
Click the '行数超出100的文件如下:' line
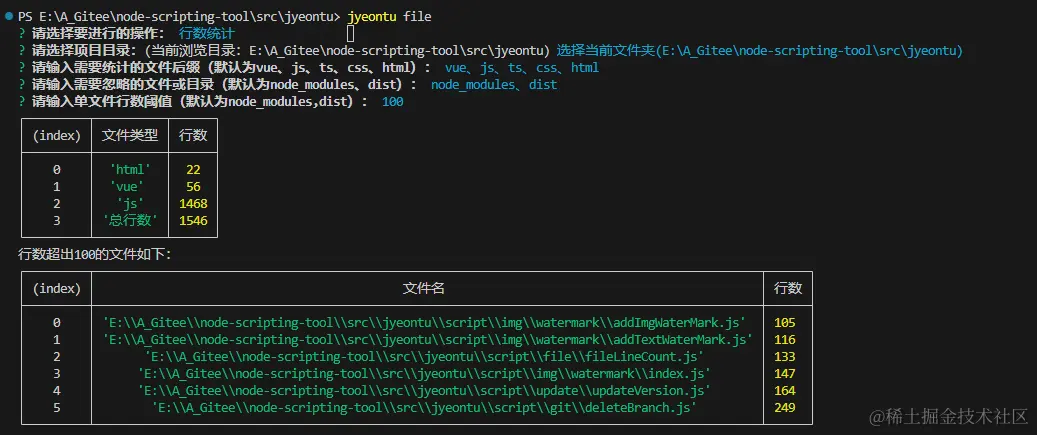(x=95, y=255)
